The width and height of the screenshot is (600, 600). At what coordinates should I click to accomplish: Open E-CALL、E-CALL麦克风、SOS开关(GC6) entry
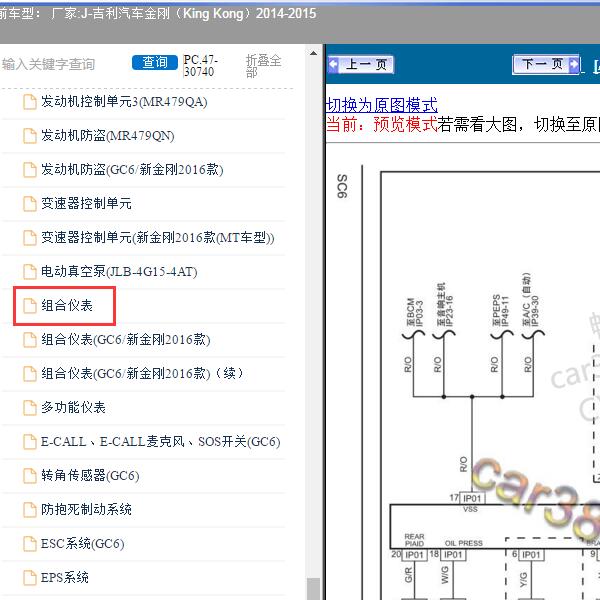point(160,442)
